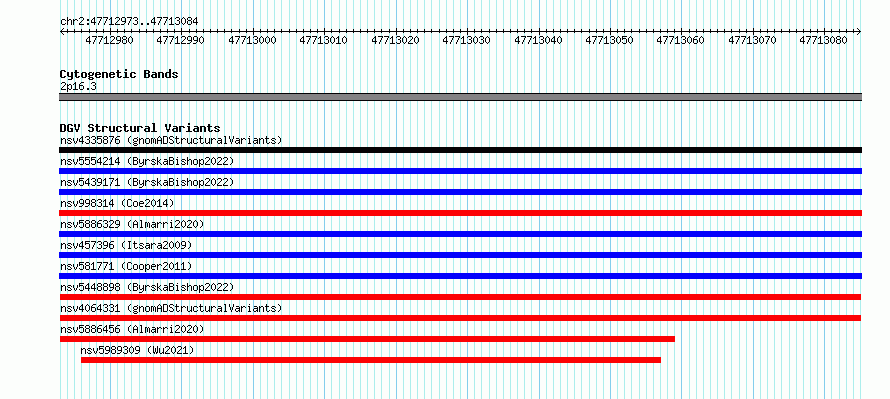The image size is (890, 399).
Task: Click the black nsv4335876 gnomAD variant bar
Action: pos(460,150)
